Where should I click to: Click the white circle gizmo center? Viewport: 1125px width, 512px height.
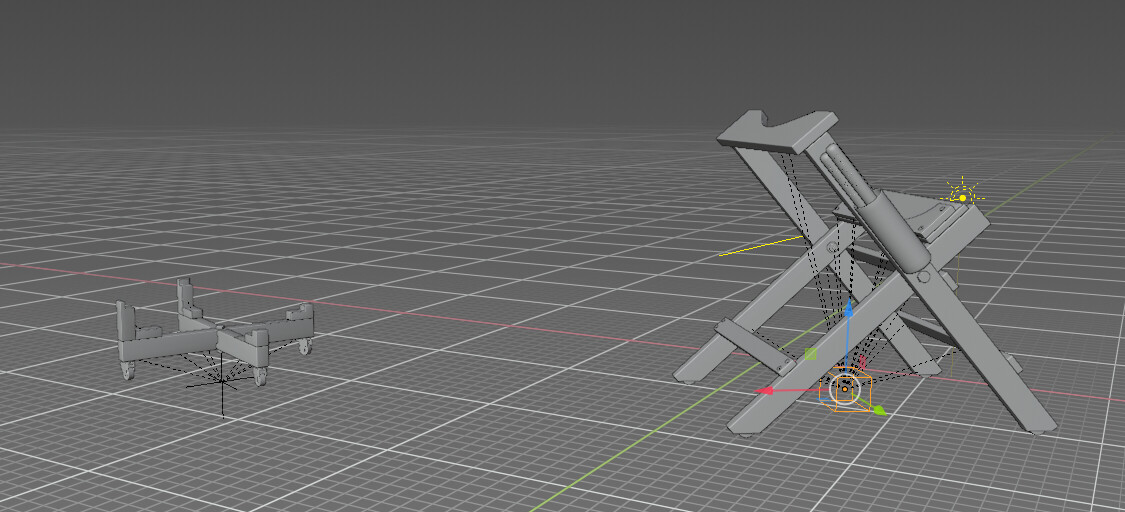[x=844, y=389]
